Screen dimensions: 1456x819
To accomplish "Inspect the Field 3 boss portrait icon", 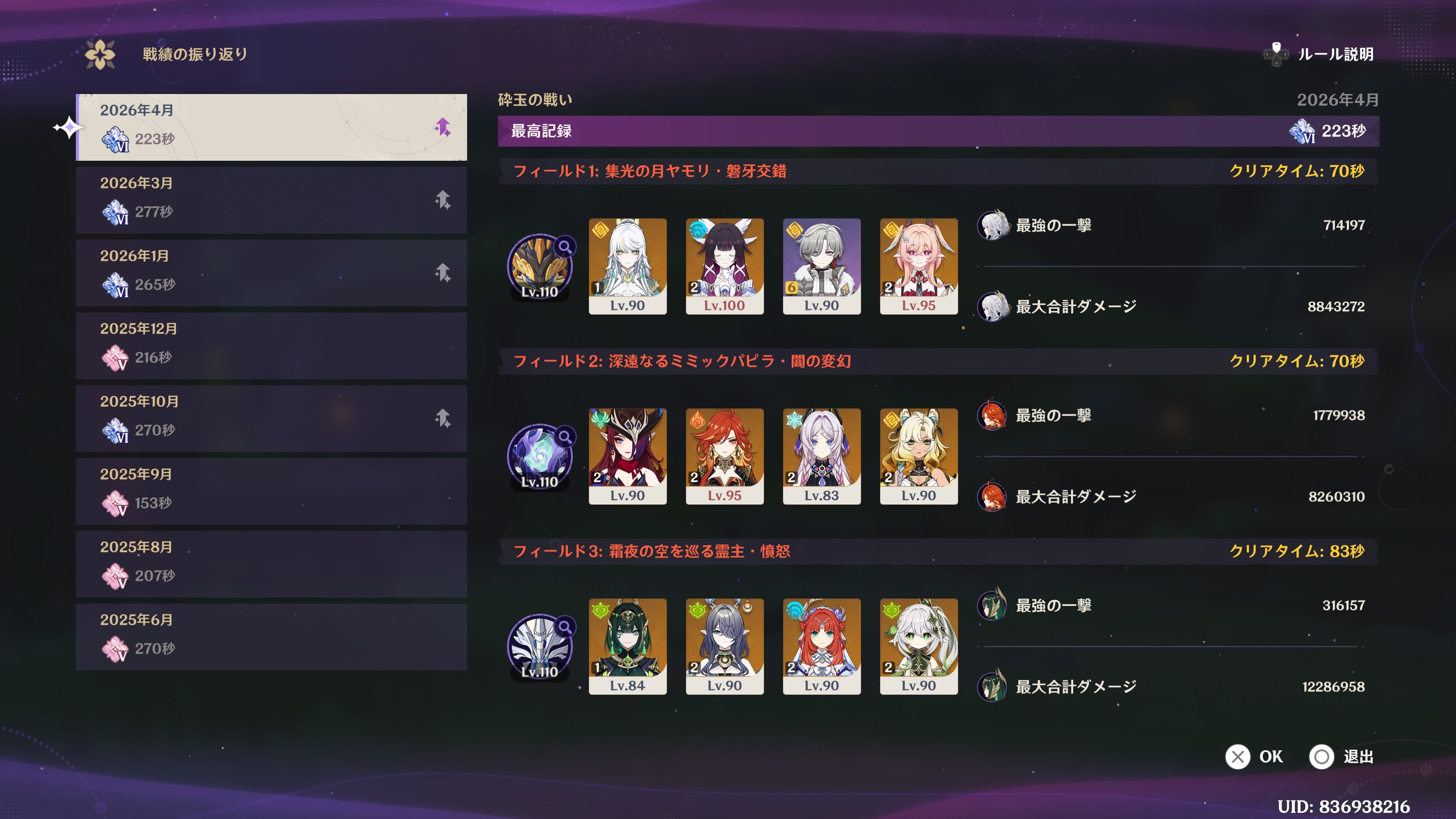I will (x=540, y=646).
